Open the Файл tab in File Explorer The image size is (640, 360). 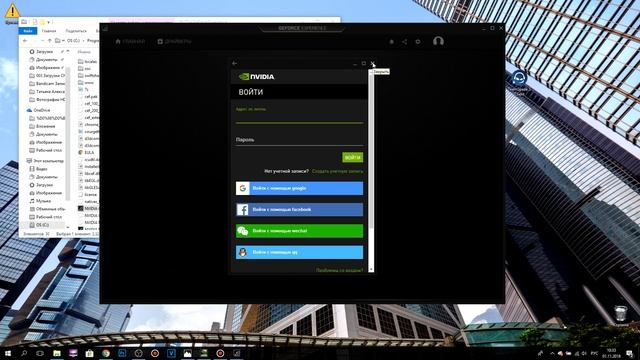click(x=28, y=31)
